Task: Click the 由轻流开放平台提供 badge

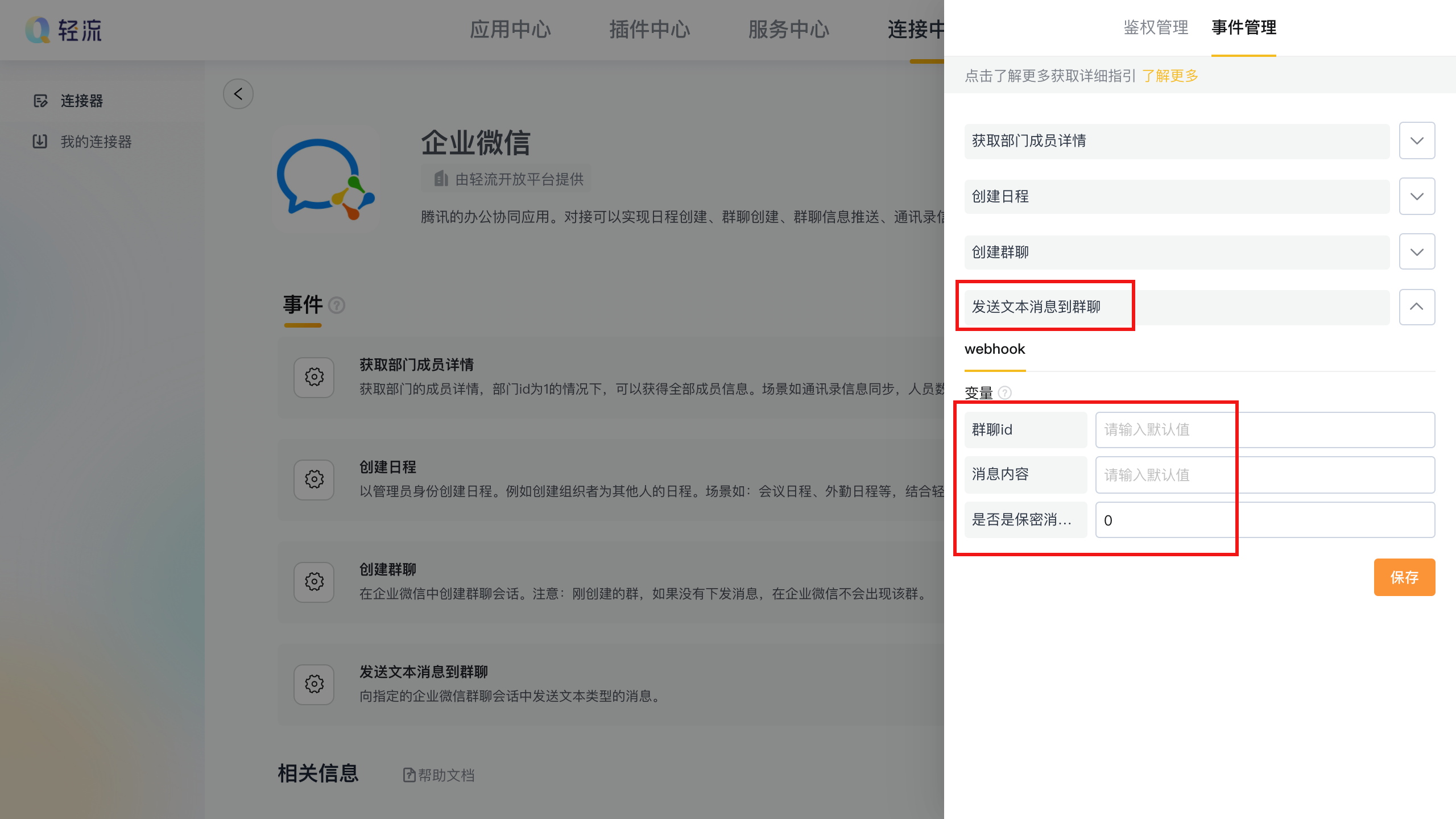Action: 506,179
